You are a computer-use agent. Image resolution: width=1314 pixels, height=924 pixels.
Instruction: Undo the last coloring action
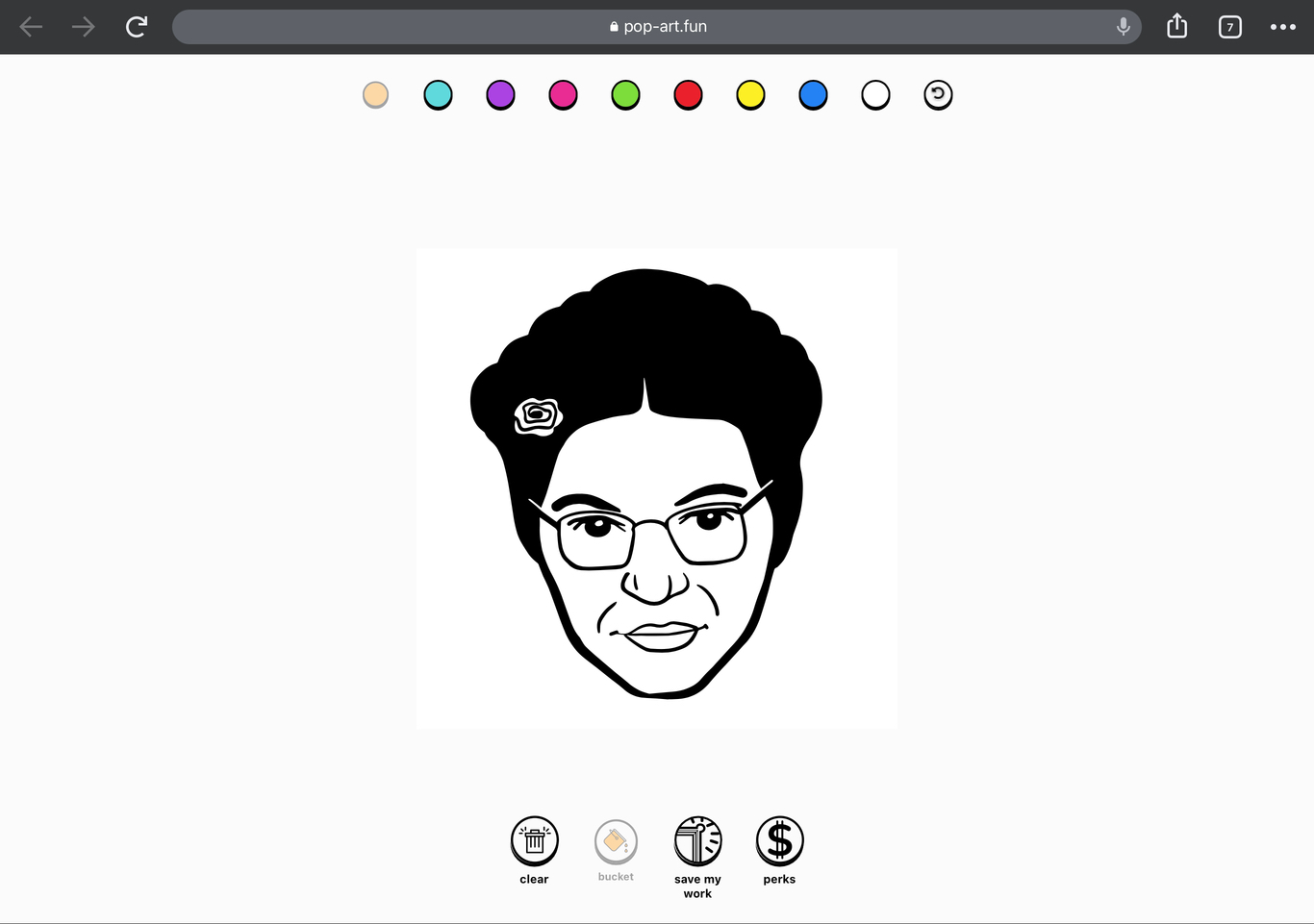938,94
